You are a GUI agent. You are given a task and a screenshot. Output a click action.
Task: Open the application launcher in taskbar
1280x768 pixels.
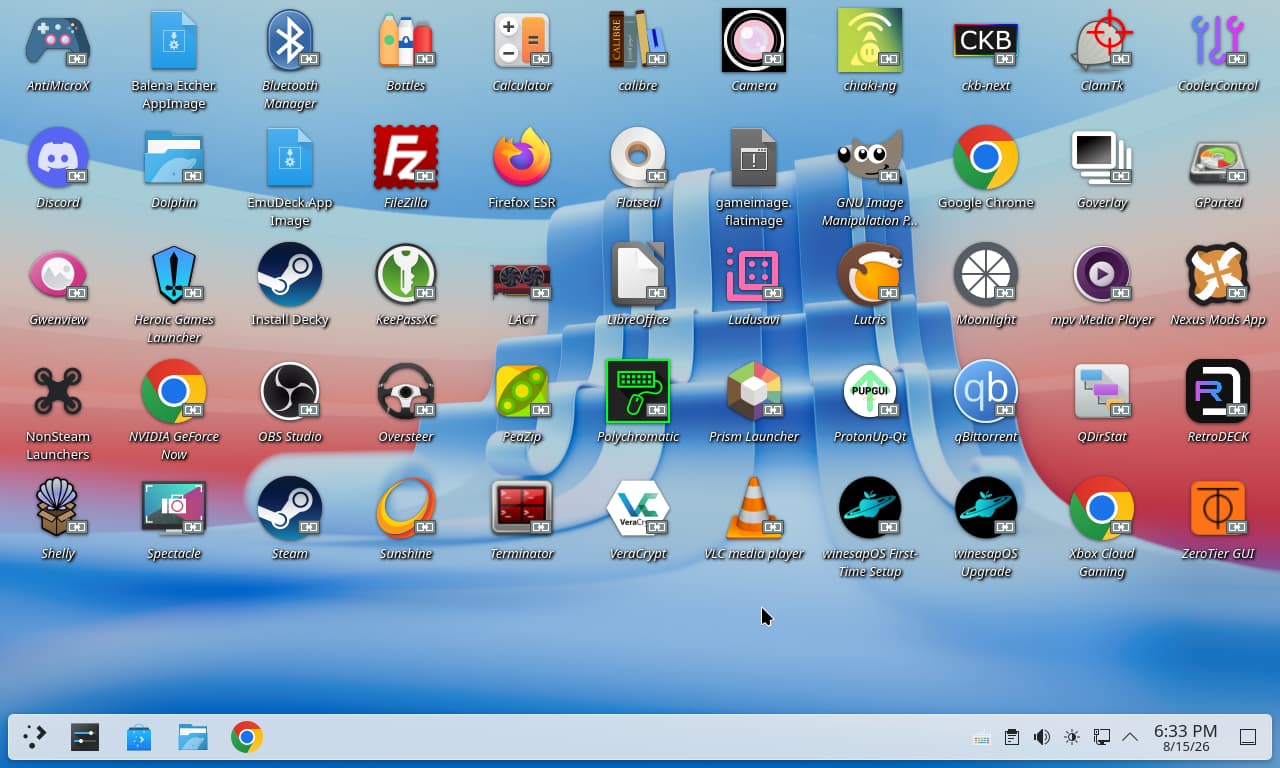click(x=35, y=737)
